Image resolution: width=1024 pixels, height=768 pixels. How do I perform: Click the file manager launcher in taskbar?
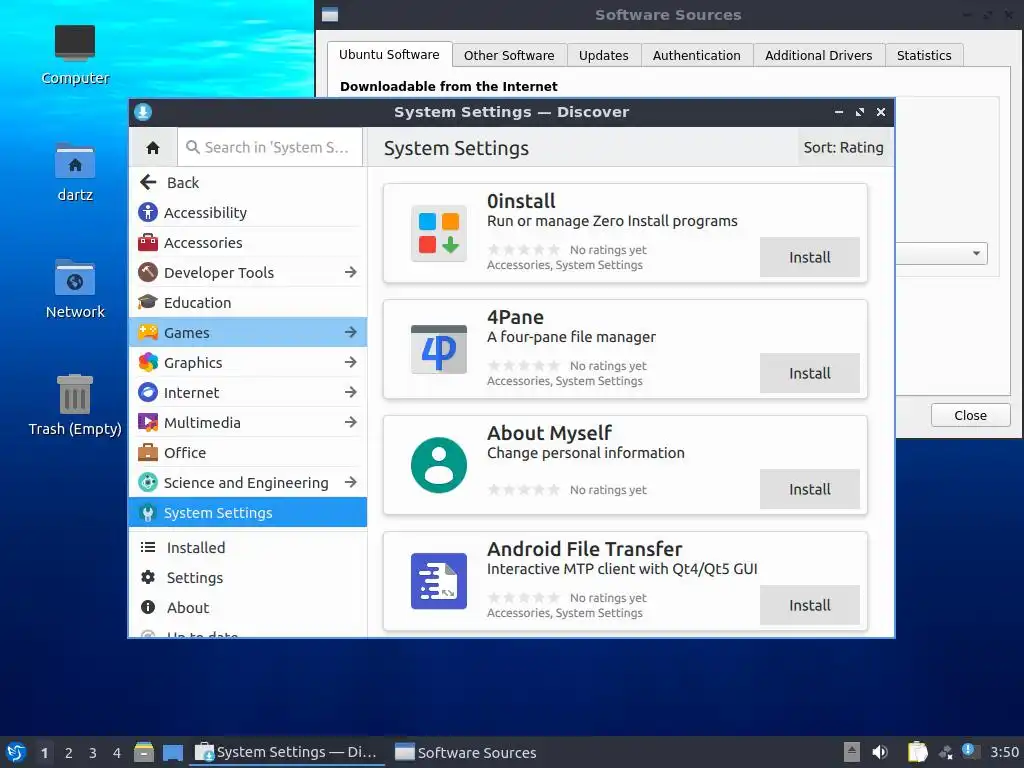pyautogui.click(x=144, y=752)
